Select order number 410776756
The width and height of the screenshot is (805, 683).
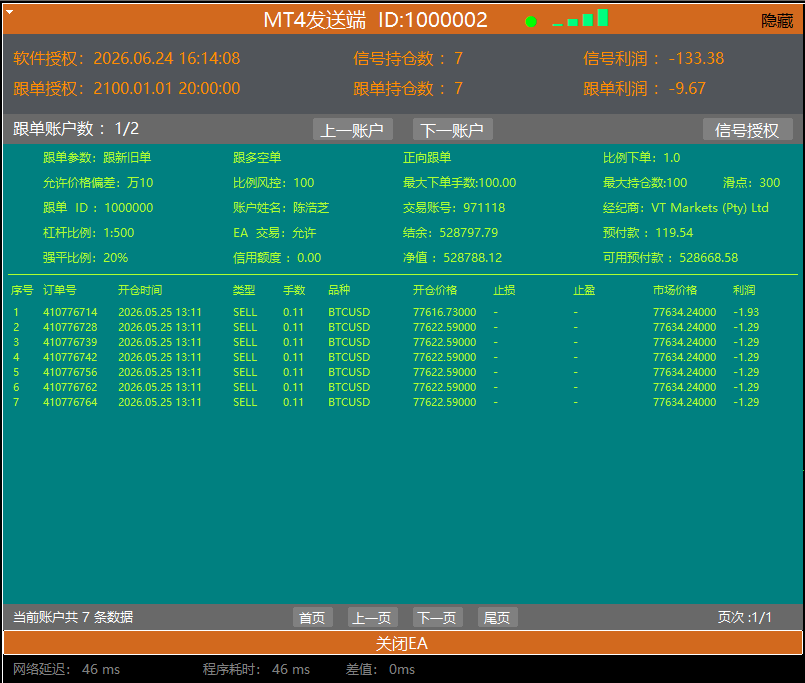pyautogui.click(x=70, y=372)
